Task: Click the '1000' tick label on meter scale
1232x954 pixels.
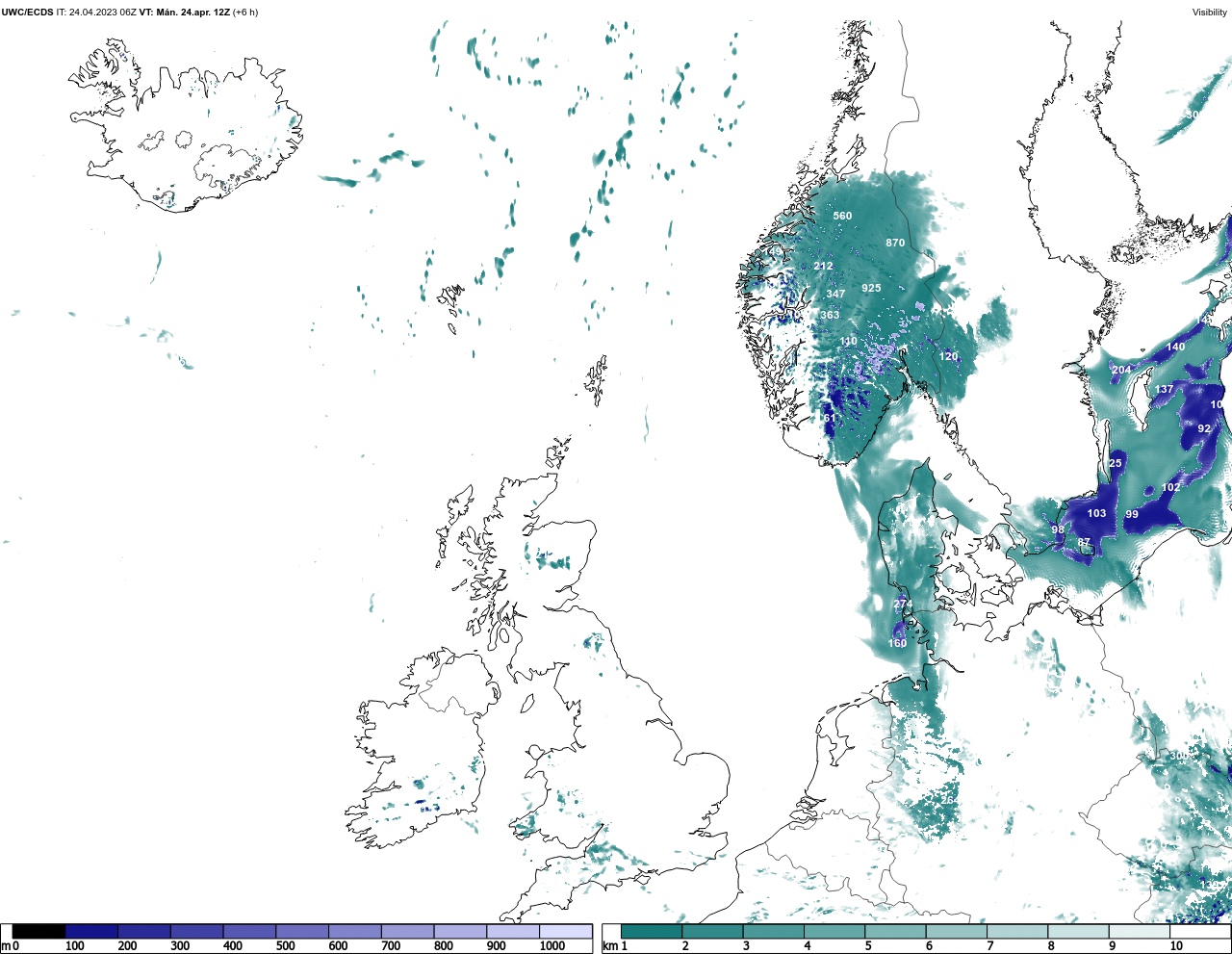Action: [552, 946]
